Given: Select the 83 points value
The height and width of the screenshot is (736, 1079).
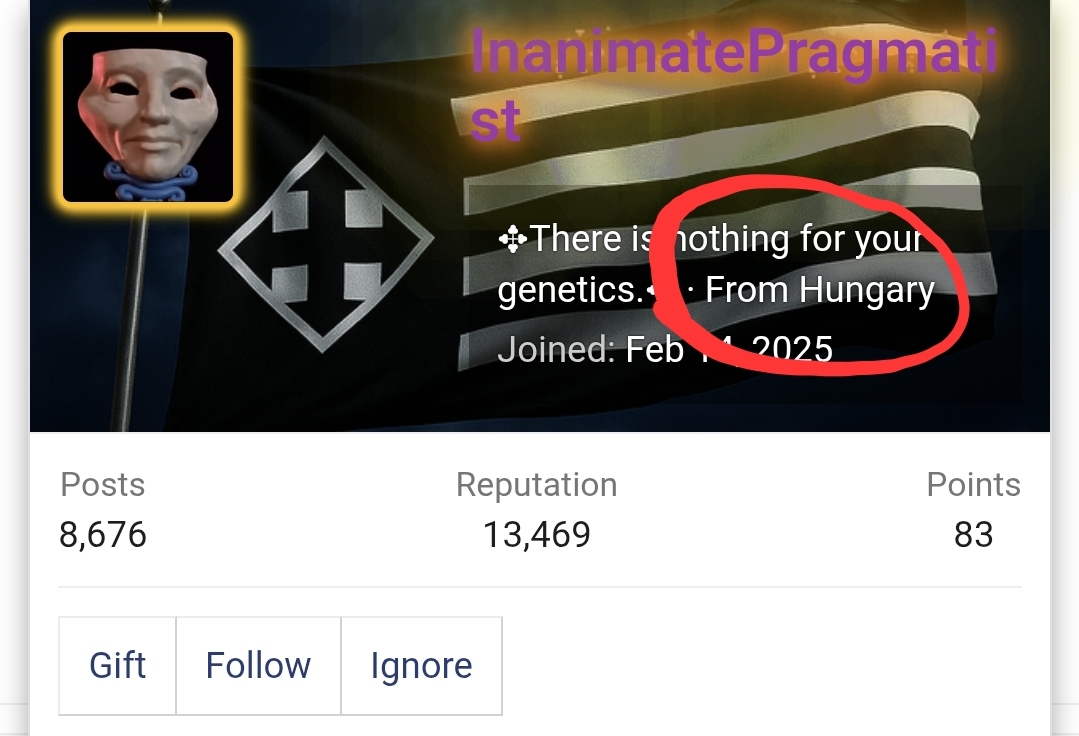Looking at the screenshot, I should point(973,534).
